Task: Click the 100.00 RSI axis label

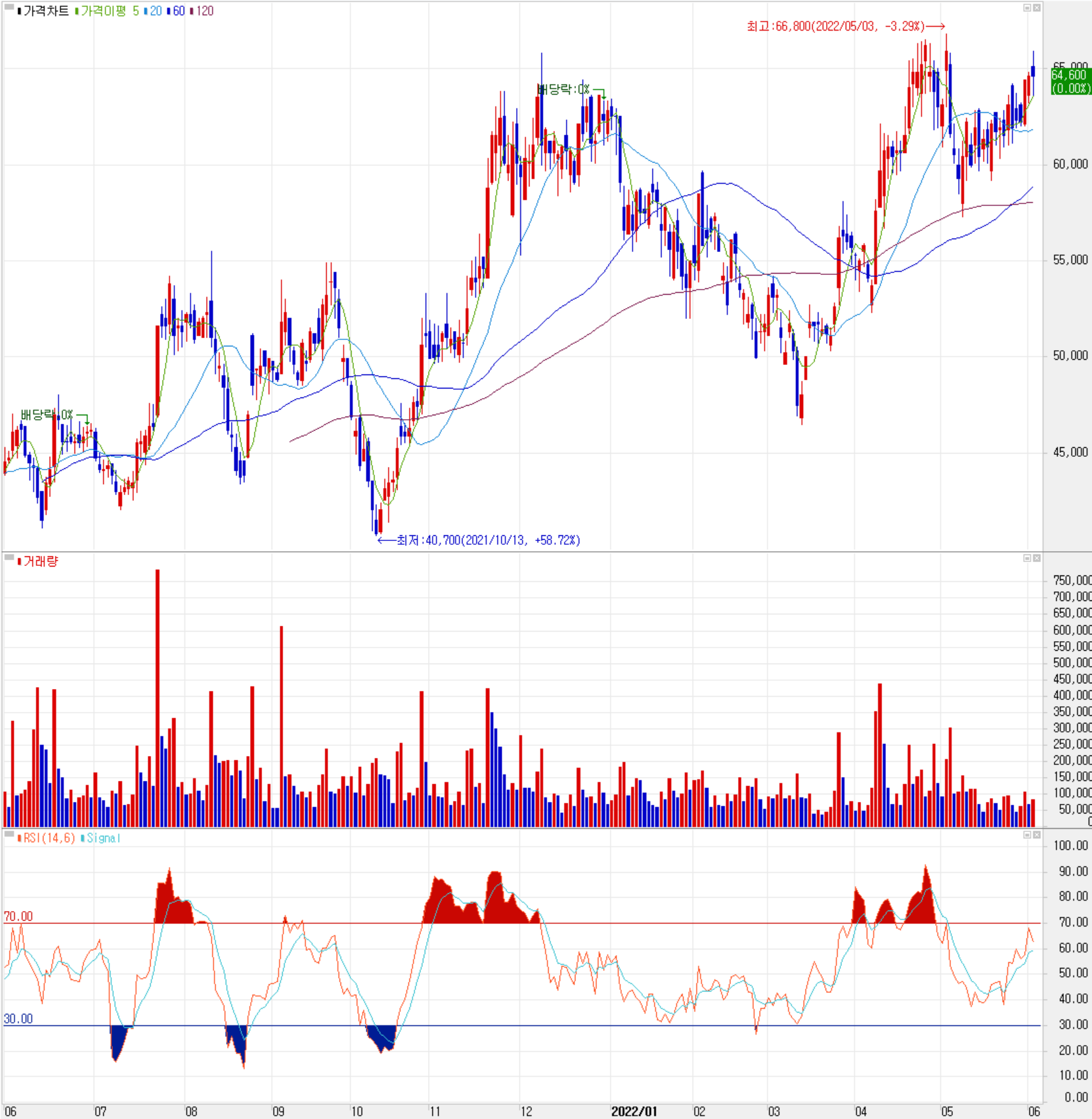Action: pyautogui.click(x=1071, y=845)
